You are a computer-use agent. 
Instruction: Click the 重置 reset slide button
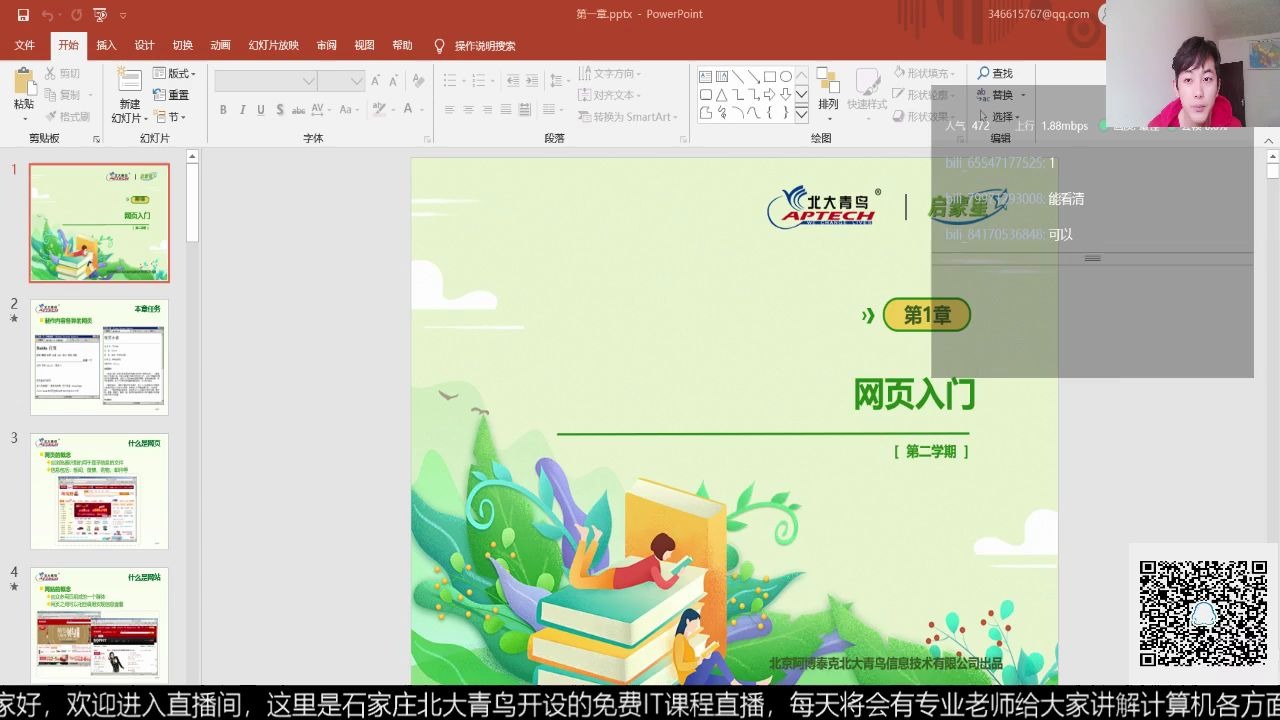tap(172, 95)
